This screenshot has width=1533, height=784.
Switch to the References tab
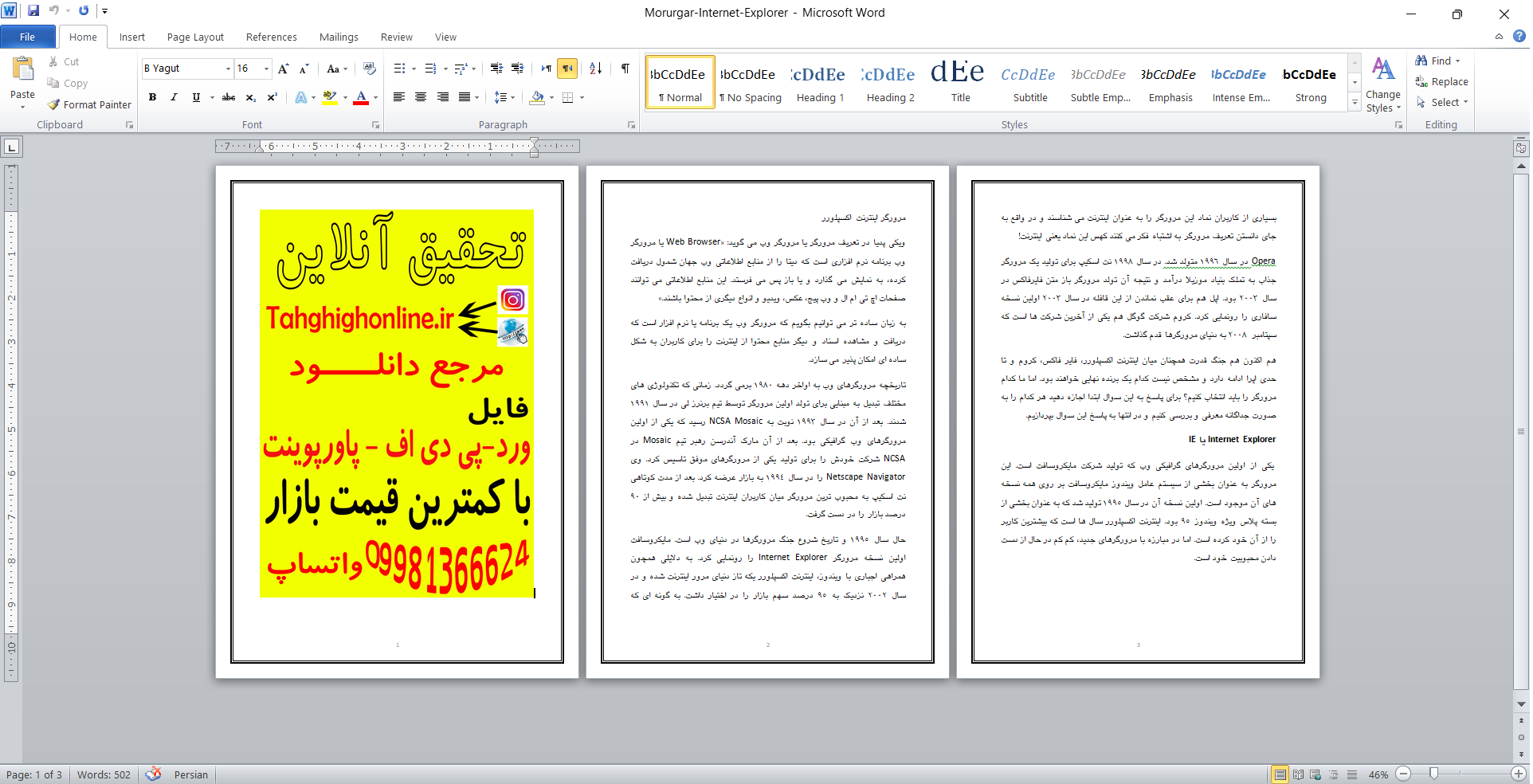click(x=272, y=37)
